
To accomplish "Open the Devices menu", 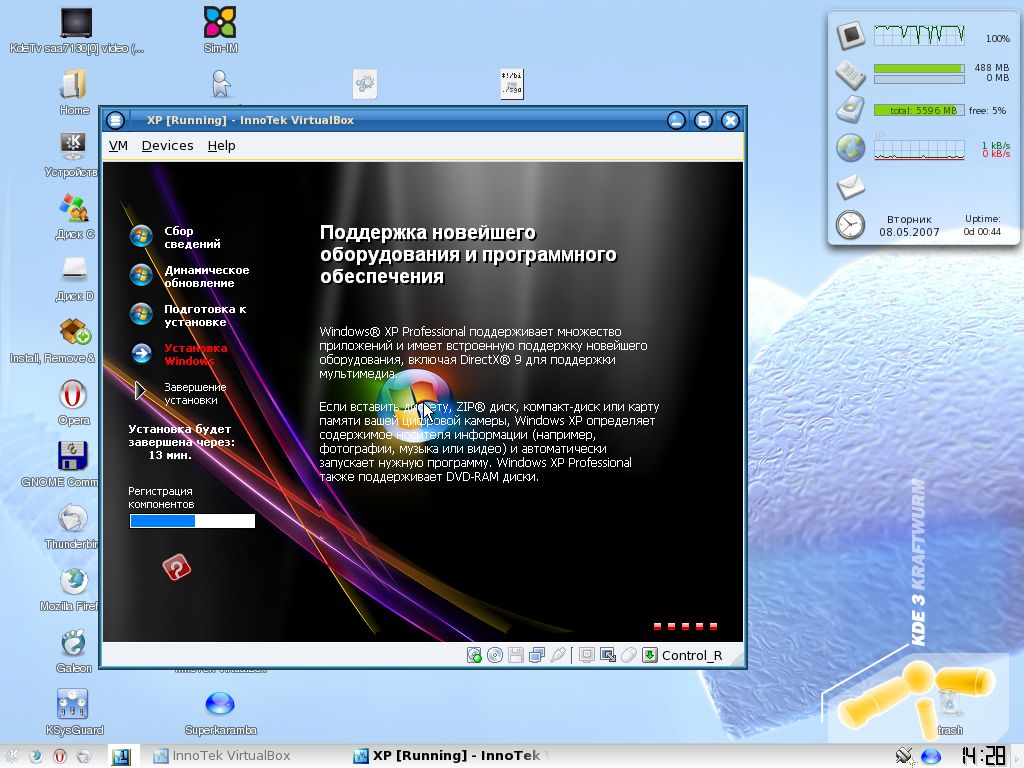I will tap(167, 146).
